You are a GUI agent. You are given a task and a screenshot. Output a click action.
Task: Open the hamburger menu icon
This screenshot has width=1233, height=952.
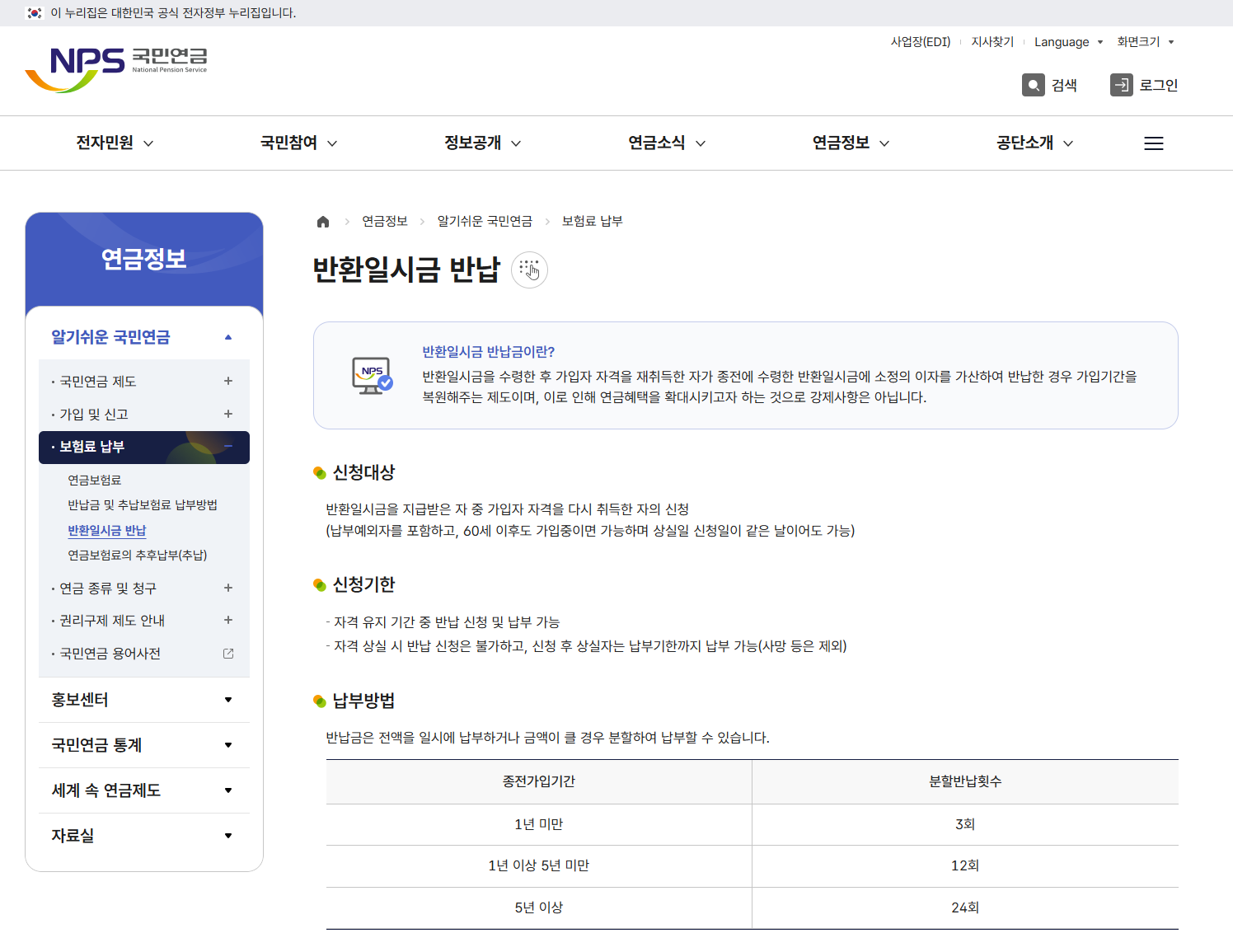click(1153, 143)
